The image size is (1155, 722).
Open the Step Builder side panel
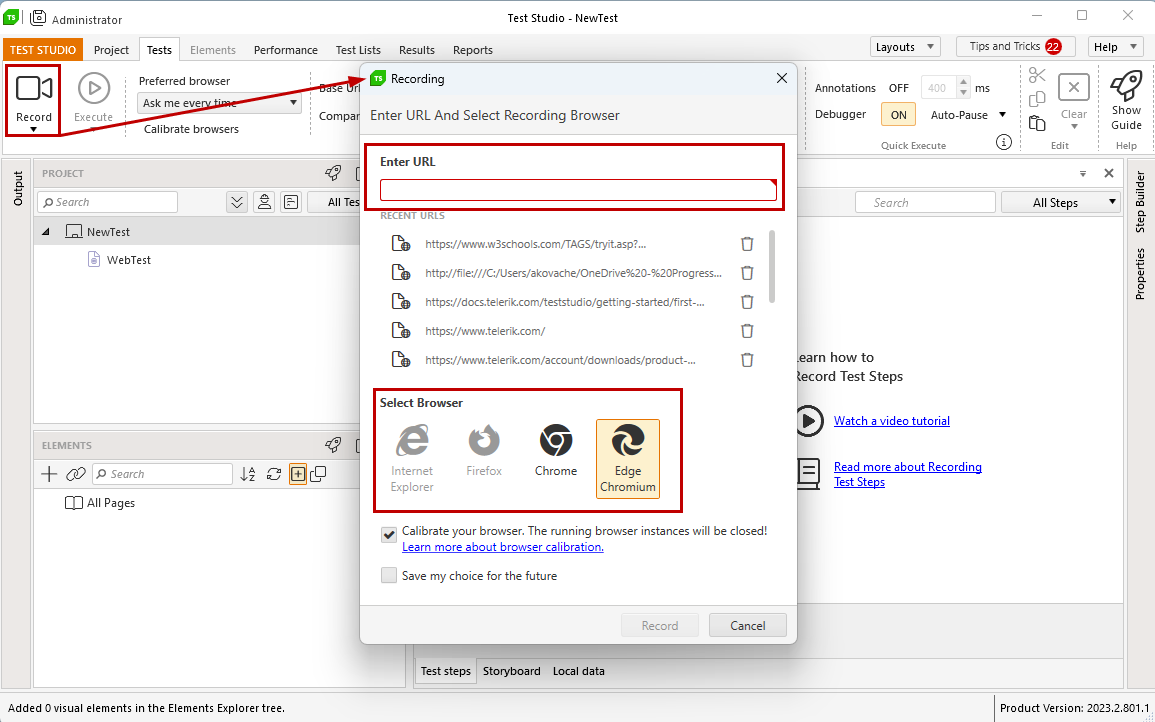[1140, 202]
